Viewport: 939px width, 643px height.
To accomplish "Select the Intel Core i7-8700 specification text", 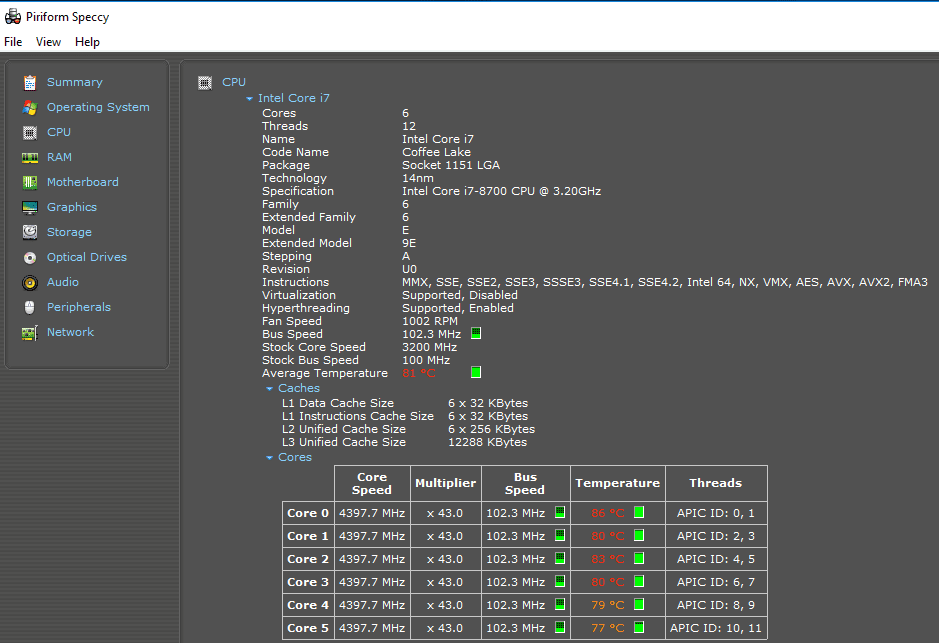I will 502,191.
